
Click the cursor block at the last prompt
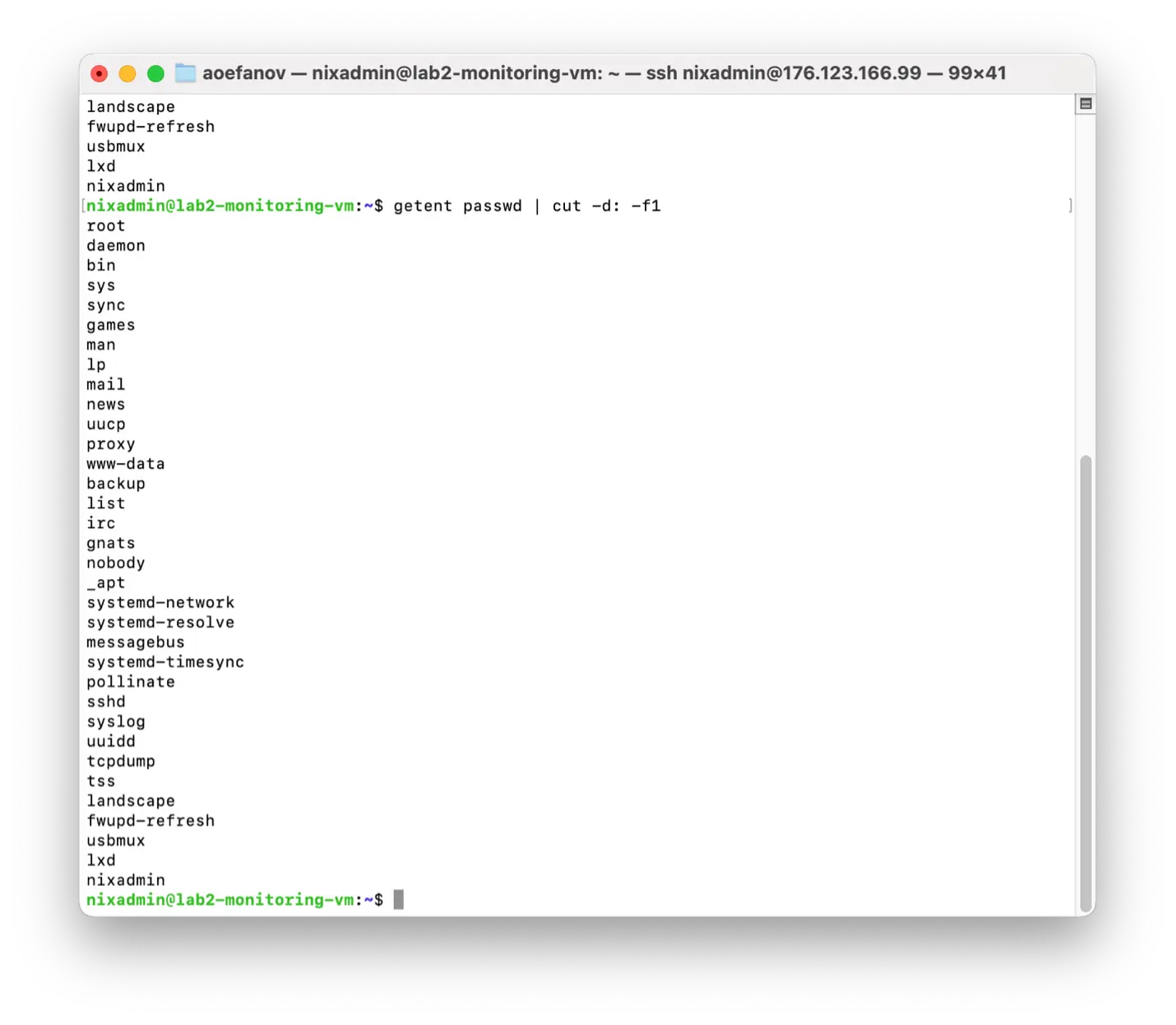398,900
